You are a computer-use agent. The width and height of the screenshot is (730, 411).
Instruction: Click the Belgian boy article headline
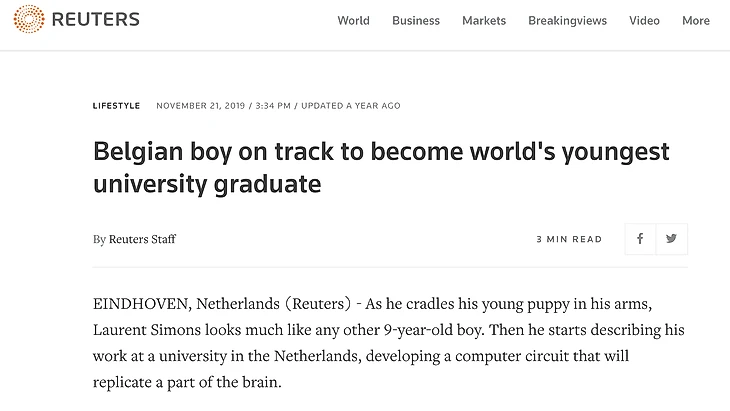pos(381,168)
